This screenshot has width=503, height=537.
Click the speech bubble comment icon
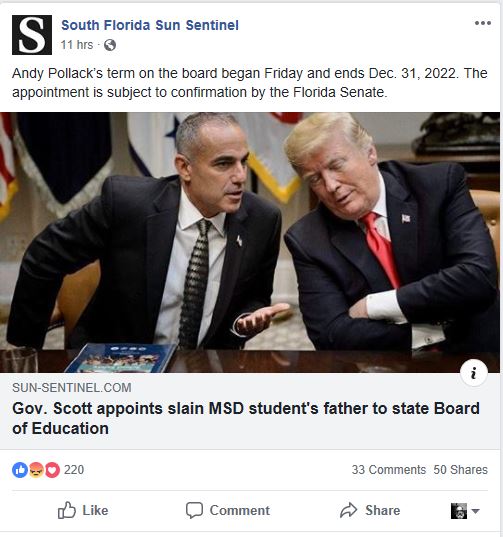pos(194,510)
